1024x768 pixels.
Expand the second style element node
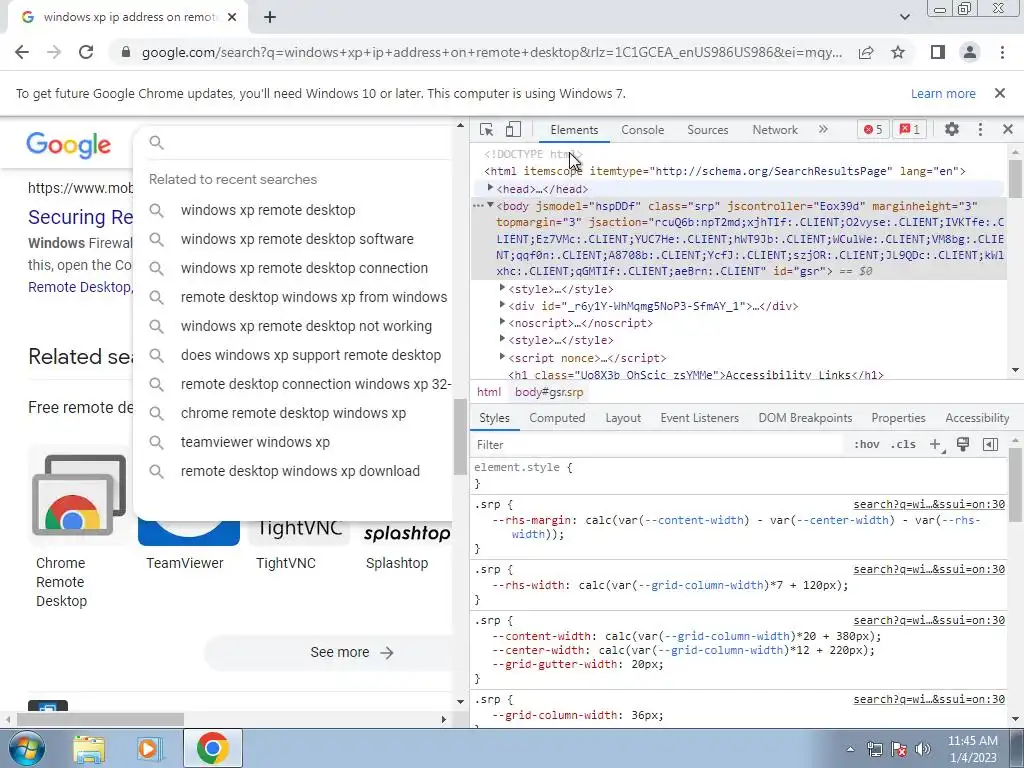click(x=502, y=339)
